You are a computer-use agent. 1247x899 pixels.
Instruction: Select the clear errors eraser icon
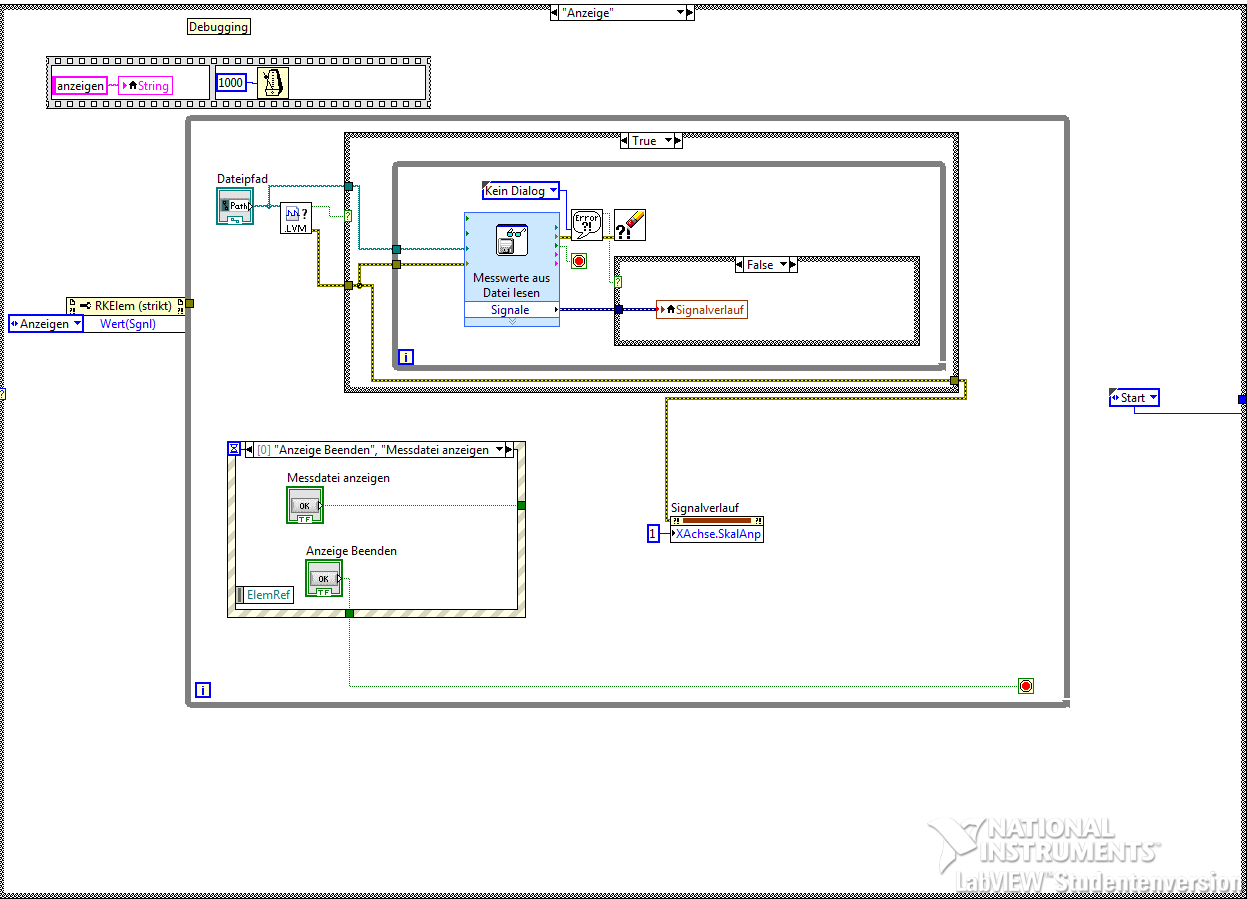pos(630,225)
